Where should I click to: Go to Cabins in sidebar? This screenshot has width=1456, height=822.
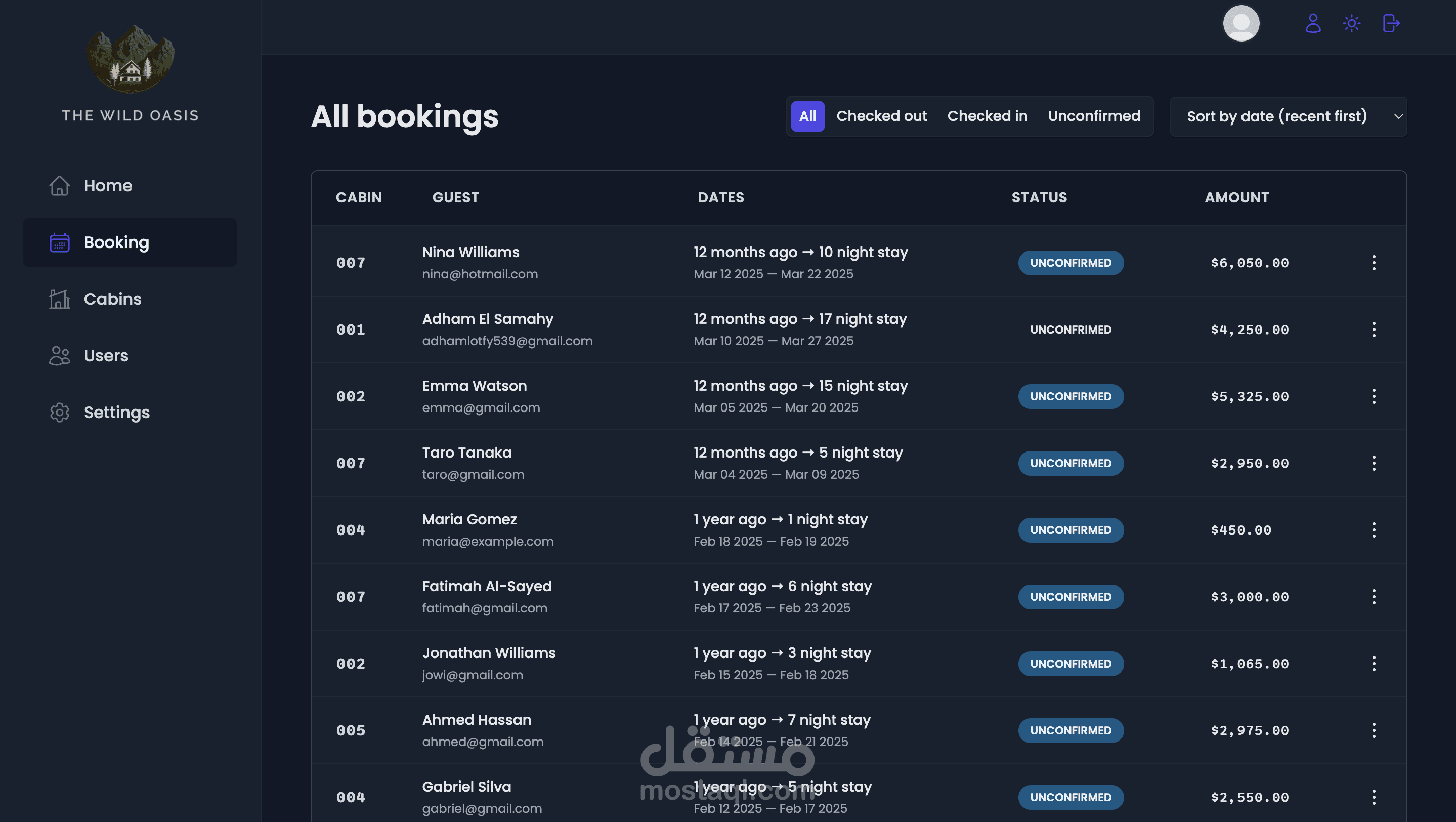click(x=112, y=299)
